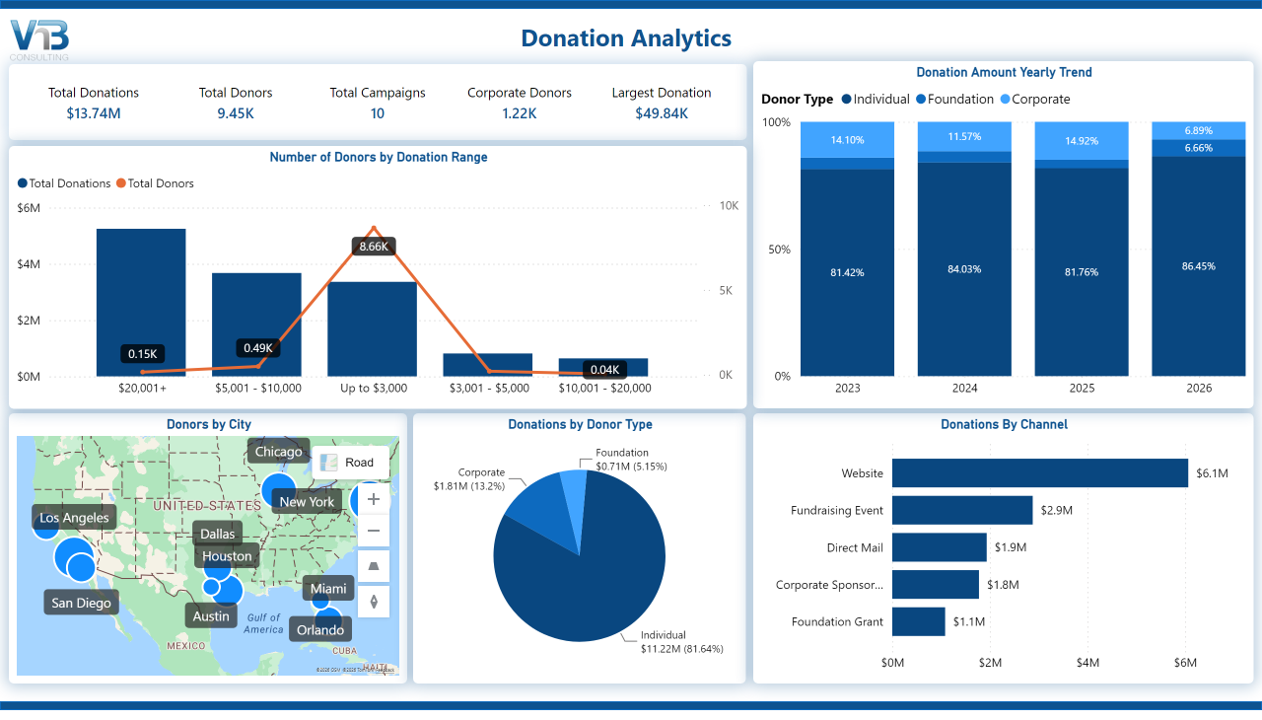
Task: Select the $10,001 - $20,000 bar
Action: [x=603, y=367]
